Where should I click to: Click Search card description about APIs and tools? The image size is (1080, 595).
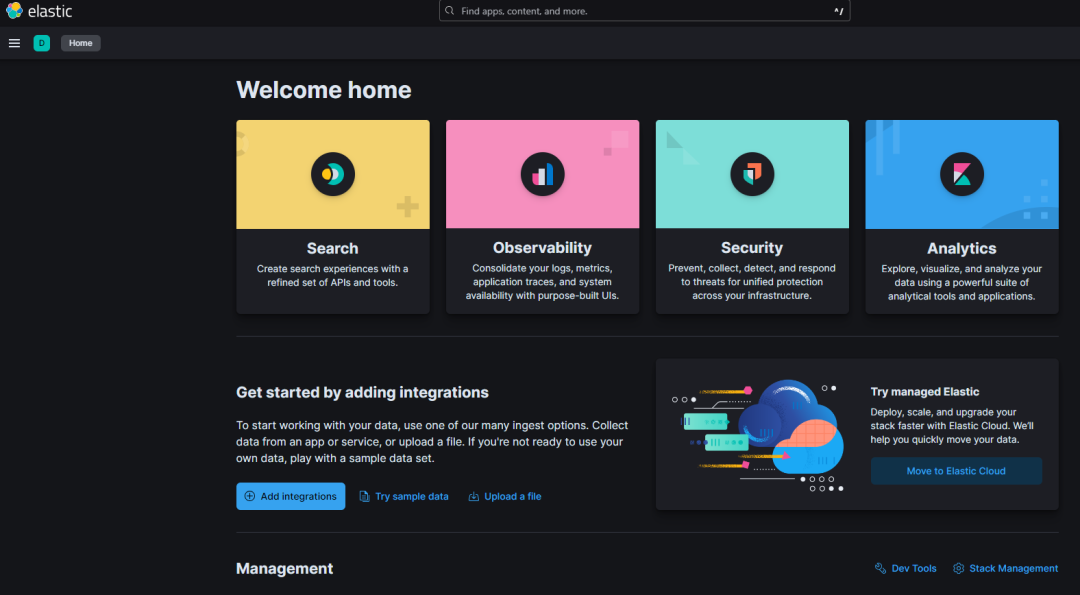(333, 275)
